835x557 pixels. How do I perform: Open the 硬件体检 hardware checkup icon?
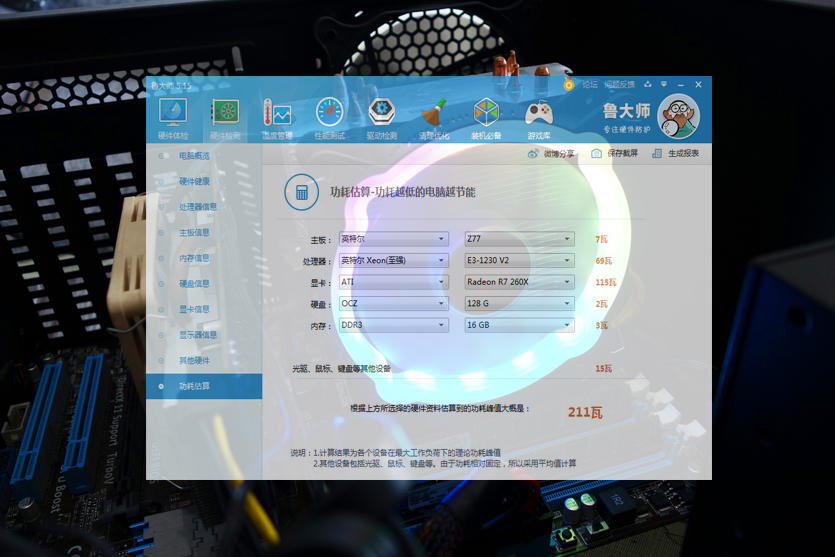tap(173, 113)
